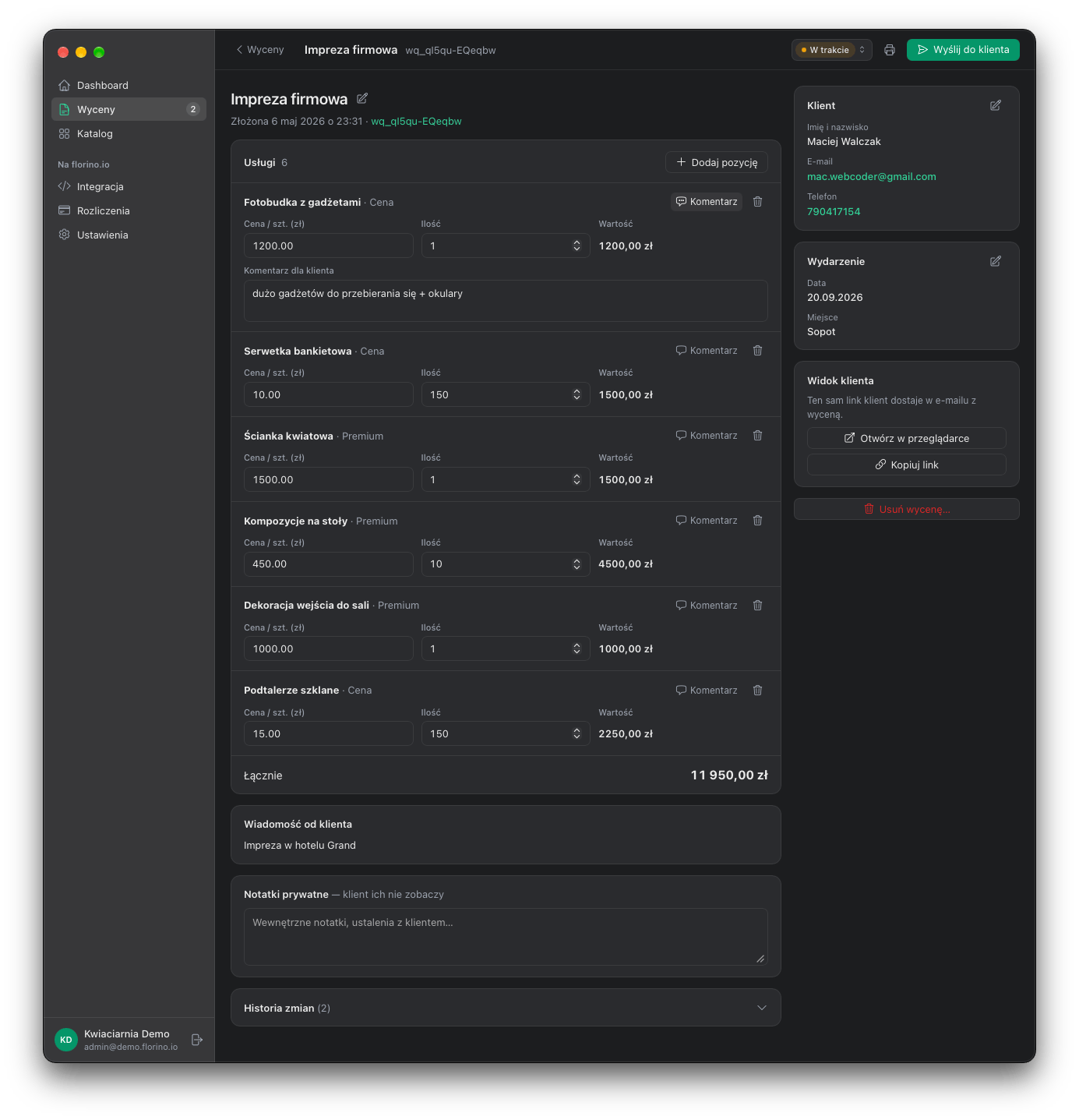Click the print icon in the header

tap(890, 50)
